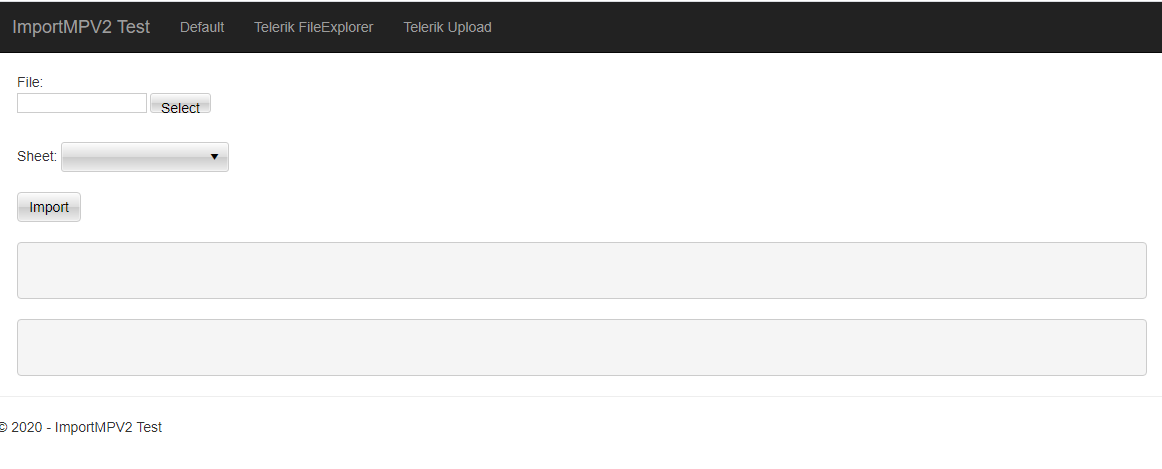Viewport: 1162px width, 469px height.
Task: Click the Sheet: label text
Action: [x=37, y=156]
